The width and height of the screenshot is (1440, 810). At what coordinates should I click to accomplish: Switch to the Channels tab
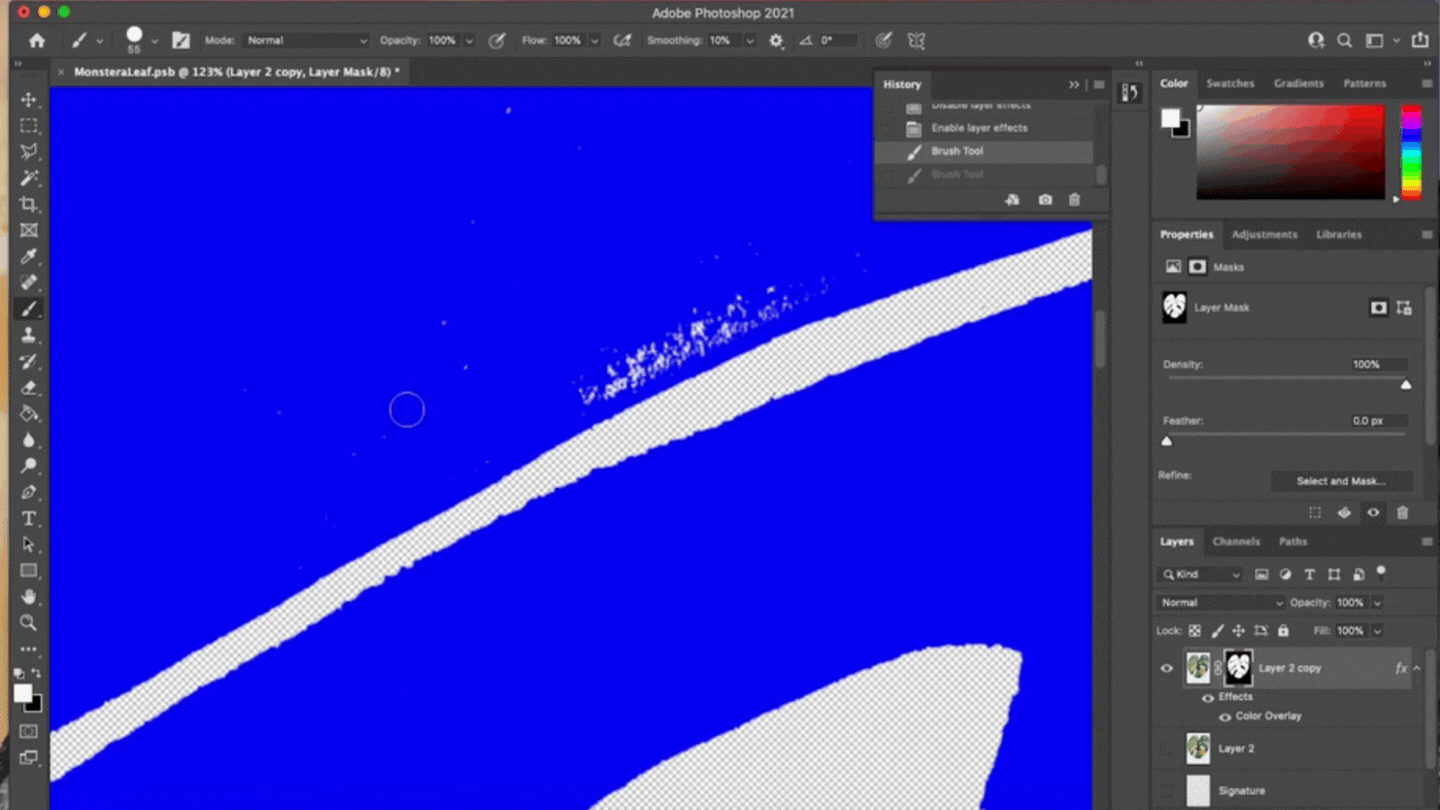pos(1237,541)
